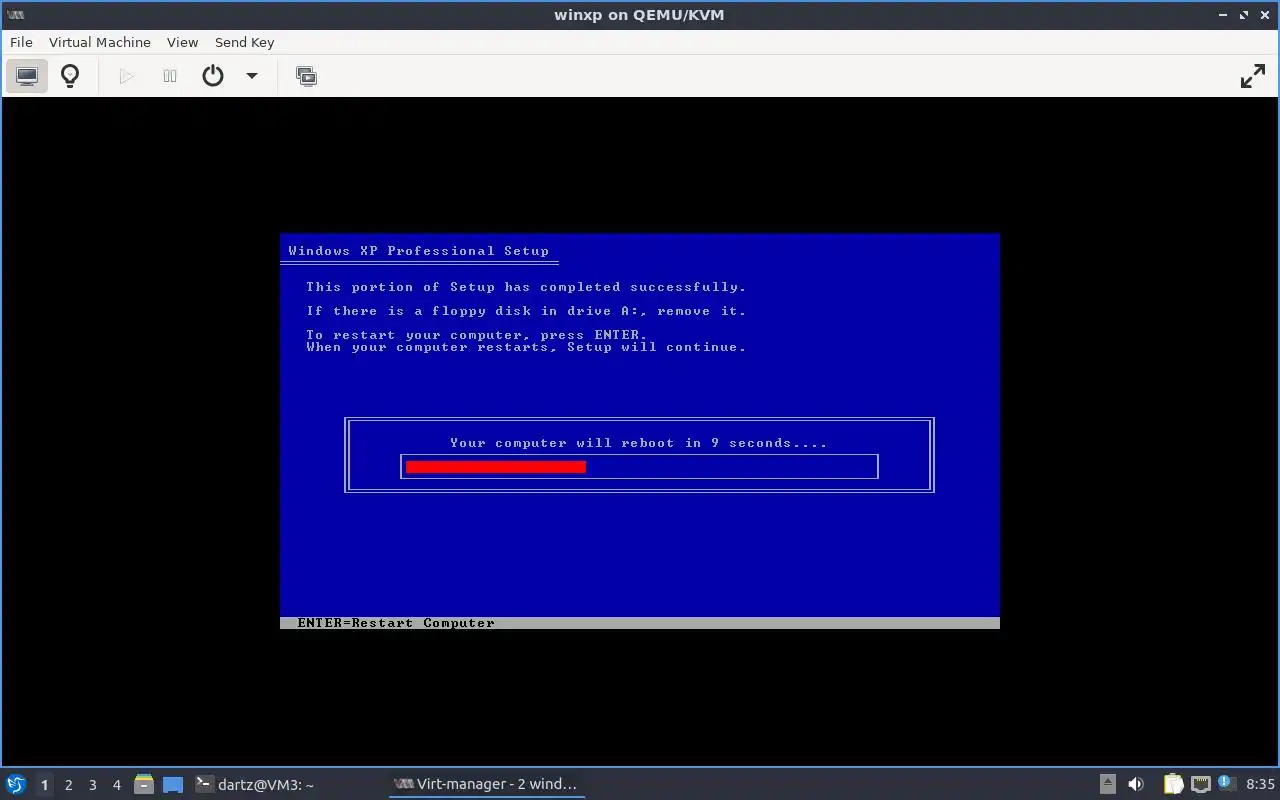Click 'ENTER=Restart Computer' status line
Viewport: 1280px width, 800px height.
tap(396, 623)
